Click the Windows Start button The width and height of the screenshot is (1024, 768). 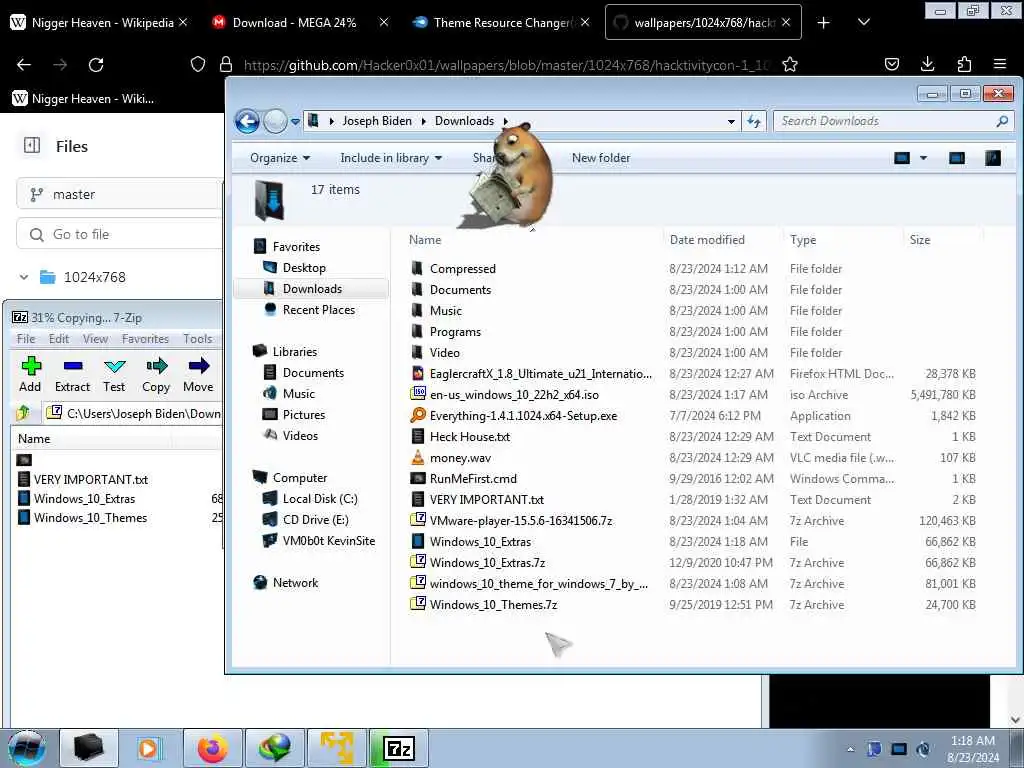point(27,748)
